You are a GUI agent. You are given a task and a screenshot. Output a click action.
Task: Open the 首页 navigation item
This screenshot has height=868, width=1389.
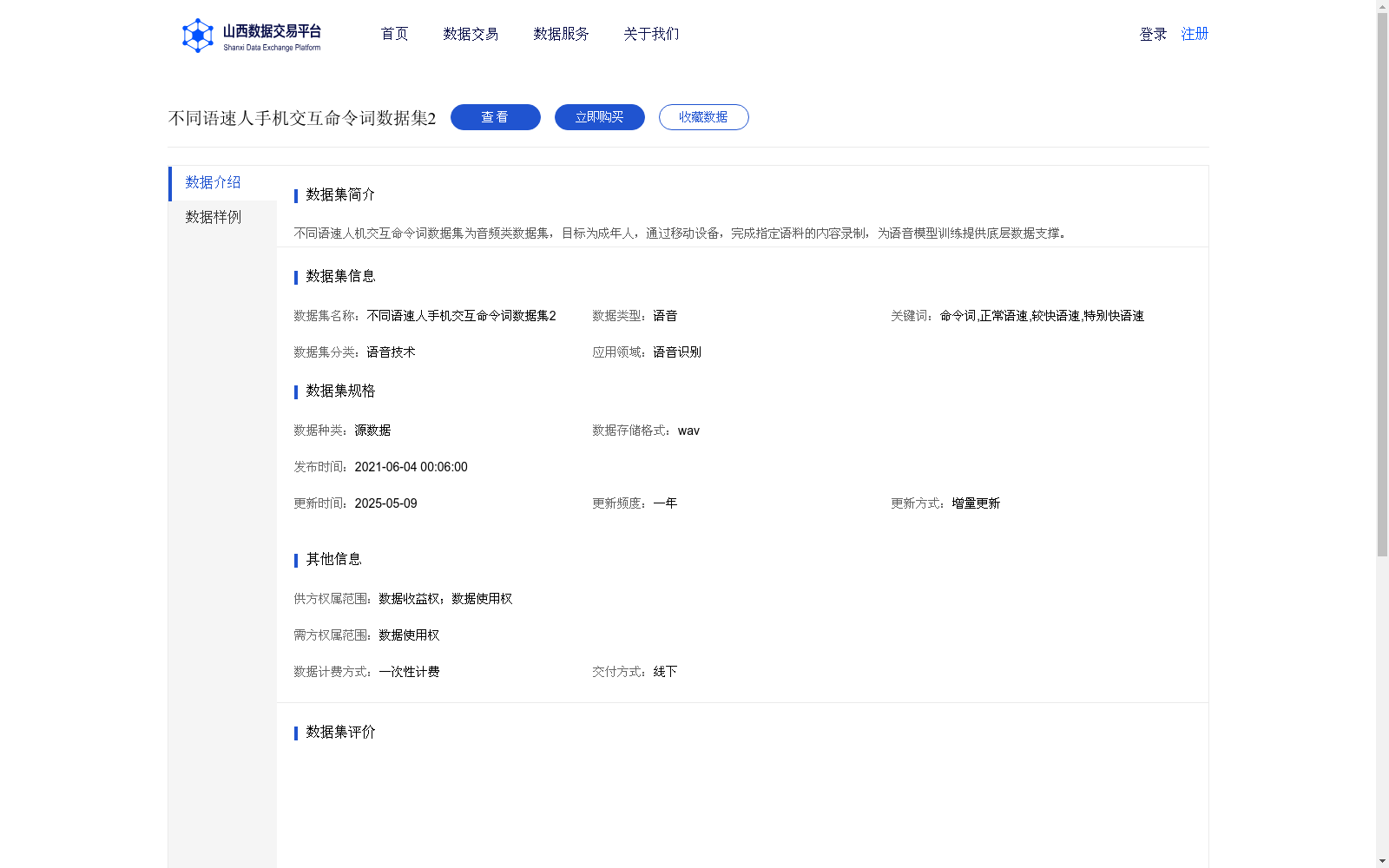click(394, 34)
